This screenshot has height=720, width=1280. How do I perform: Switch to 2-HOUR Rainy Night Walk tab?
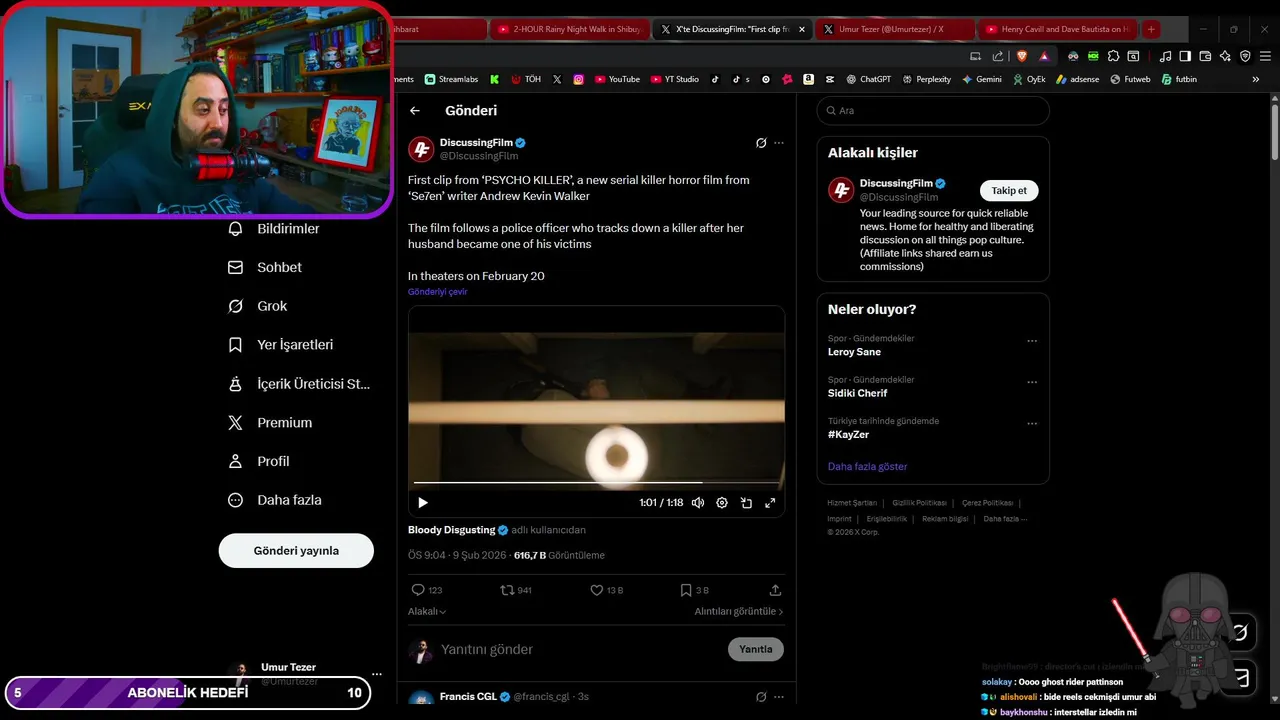coord(570,30)
